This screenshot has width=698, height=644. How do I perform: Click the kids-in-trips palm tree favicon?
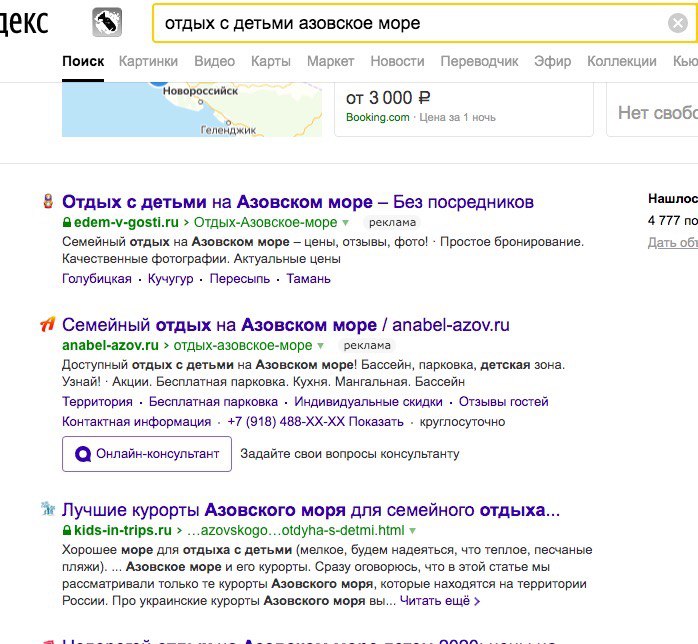tap(48, 508)
